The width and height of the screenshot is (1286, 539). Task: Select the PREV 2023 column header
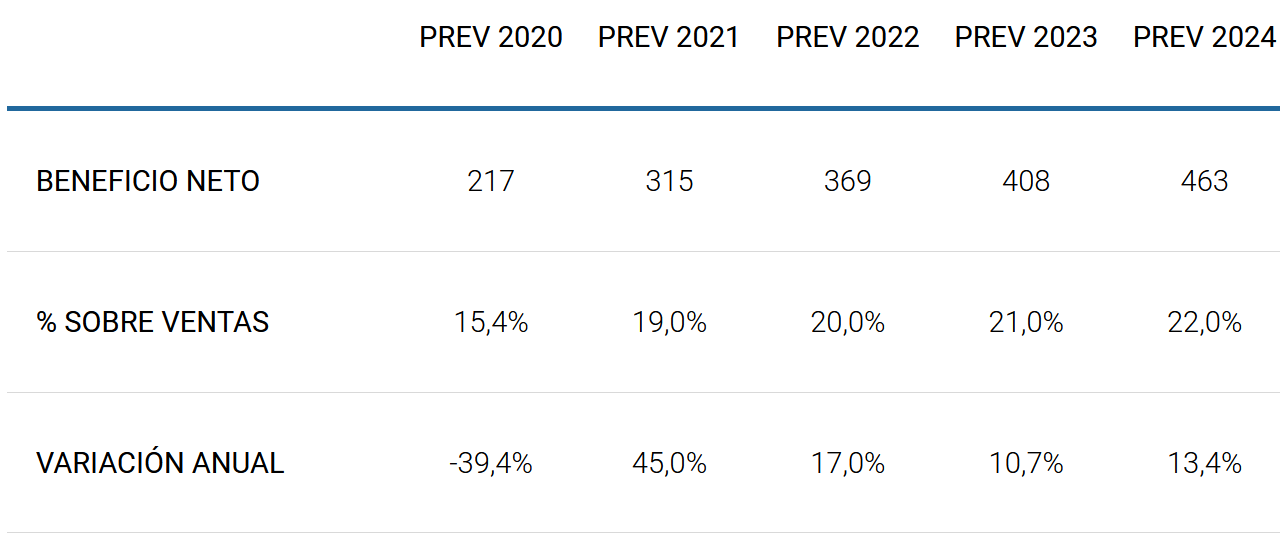point(1026,38)
